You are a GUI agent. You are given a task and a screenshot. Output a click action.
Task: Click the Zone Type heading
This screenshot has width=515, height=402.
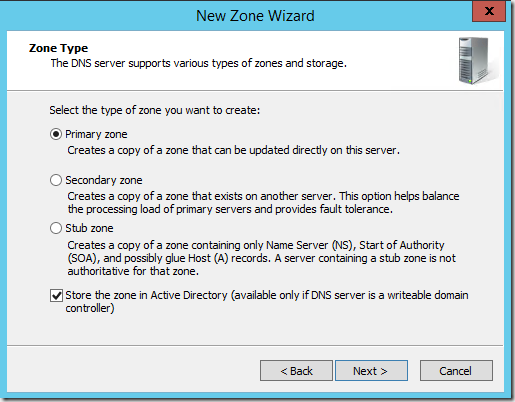pyautogui.click(x=58, y=48)
